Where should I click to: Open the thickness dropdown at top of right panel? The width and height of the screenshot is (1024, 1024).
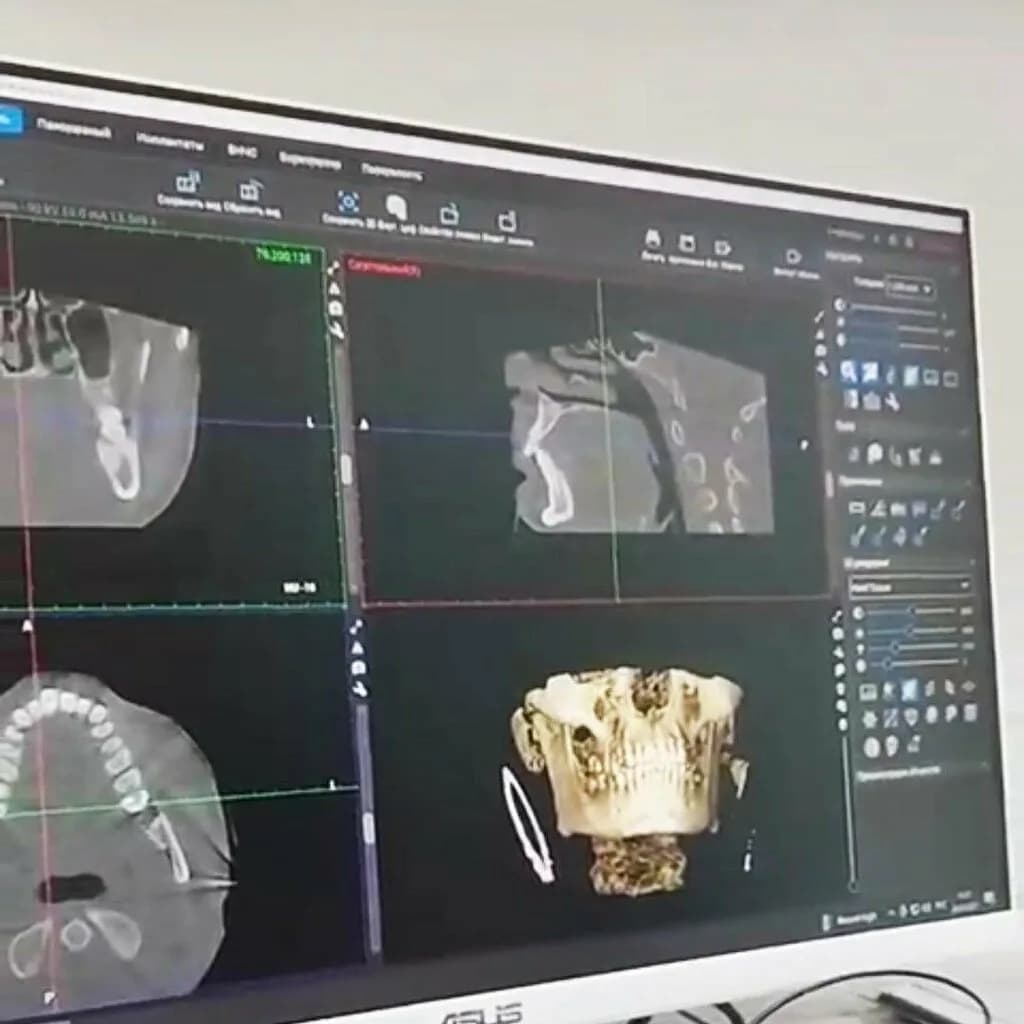pos(909,287)
